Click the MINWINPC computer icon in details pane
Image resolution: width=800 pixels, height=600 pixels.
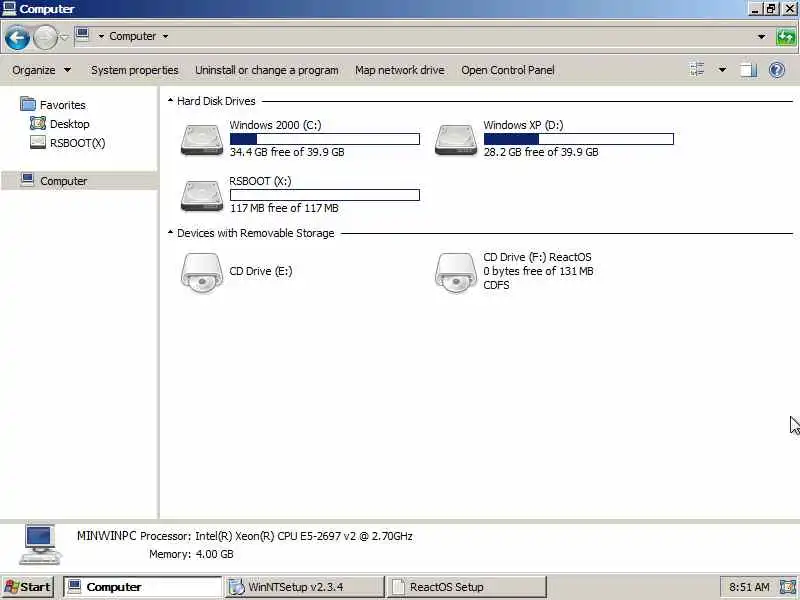pyautogui.click(x=40, y=544)
